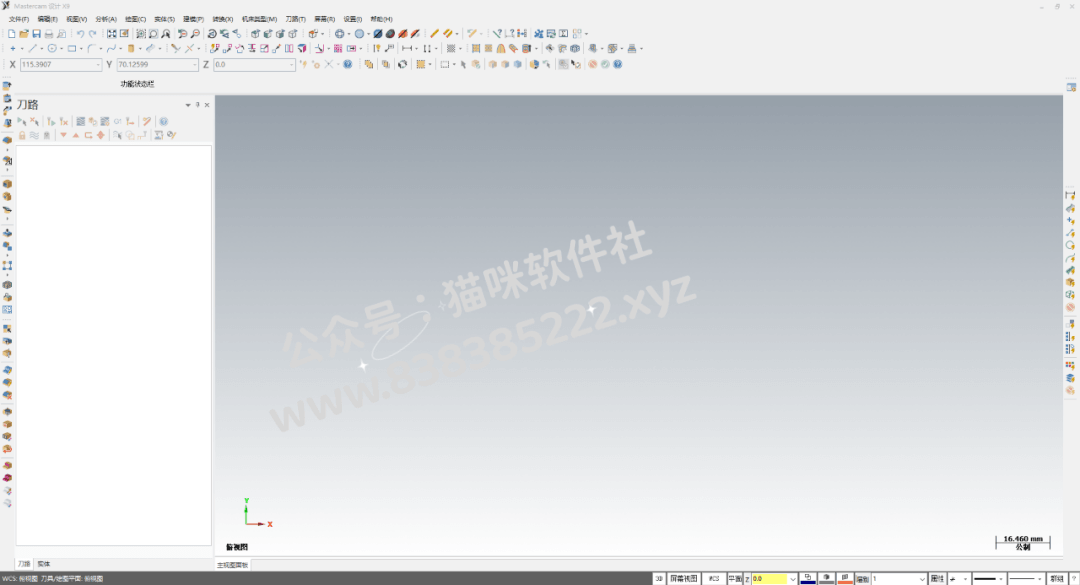Screen dimensions: 1080x585
Task: Click the WCS button in status bar
Action: pyautogui.click(x=714, y=579)
